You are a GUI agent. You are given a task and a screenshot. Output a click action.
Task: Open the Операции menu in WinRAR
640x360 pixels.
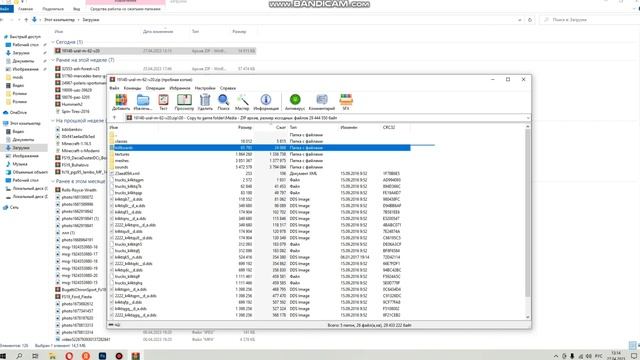coord(155,88)
